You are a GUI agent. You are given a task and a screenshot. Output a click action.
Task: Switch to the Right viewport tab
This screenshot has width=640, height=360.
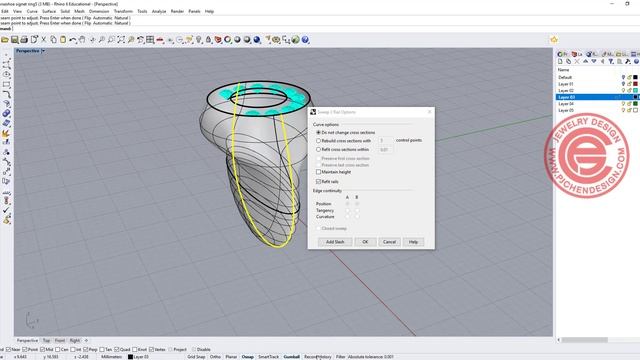tap(75, 340)
